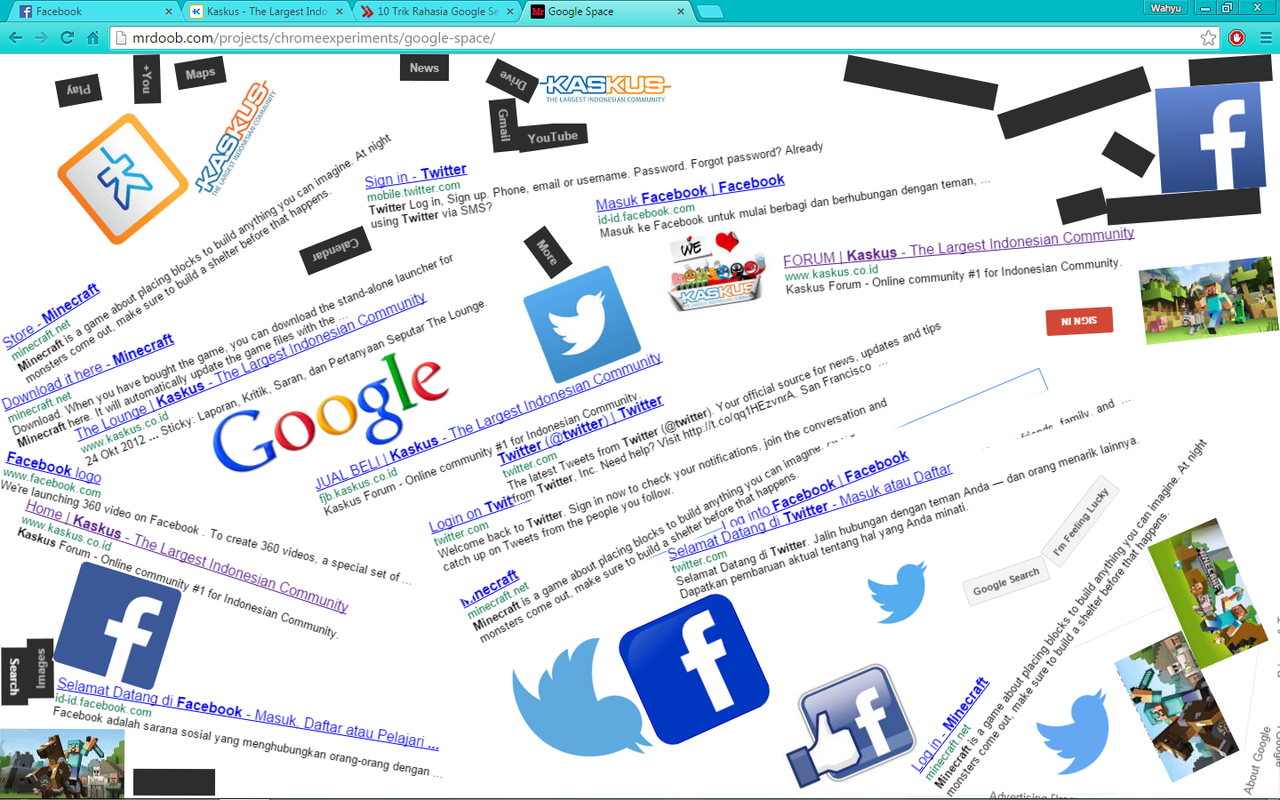Click the bright blue Facebook logo beside the thumbs-up
This screenshot has height=800, width=1280.
coord(694,670)
